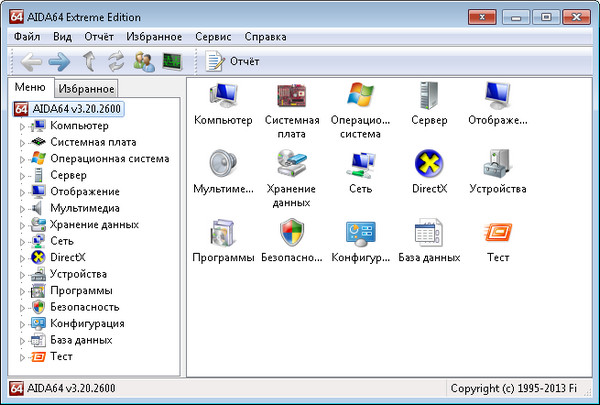This screenshot has height=405, width=600.
Task: Open the Системная плата motherboard icon
Action: (291, 97)
